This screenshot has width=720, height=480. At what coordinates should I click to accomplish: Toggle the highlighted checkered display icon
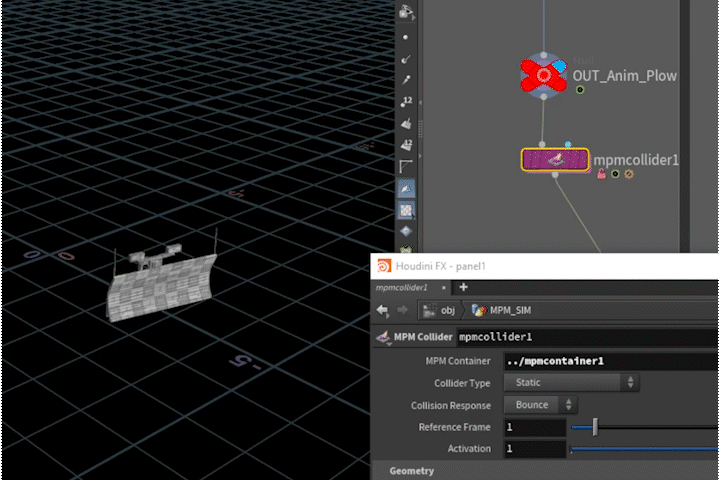tap(406, 210)
